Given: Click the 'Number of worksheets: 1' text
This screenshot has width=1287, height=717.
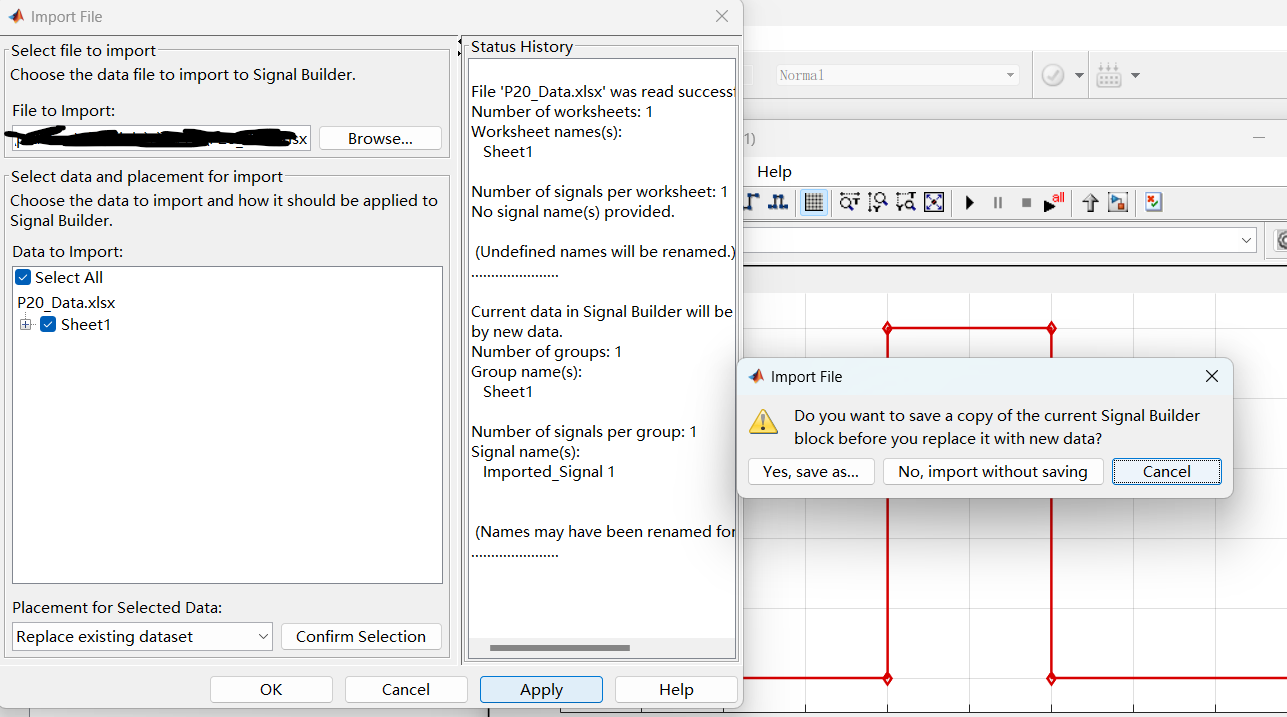Looking at the screenshot, I should 562,112.
